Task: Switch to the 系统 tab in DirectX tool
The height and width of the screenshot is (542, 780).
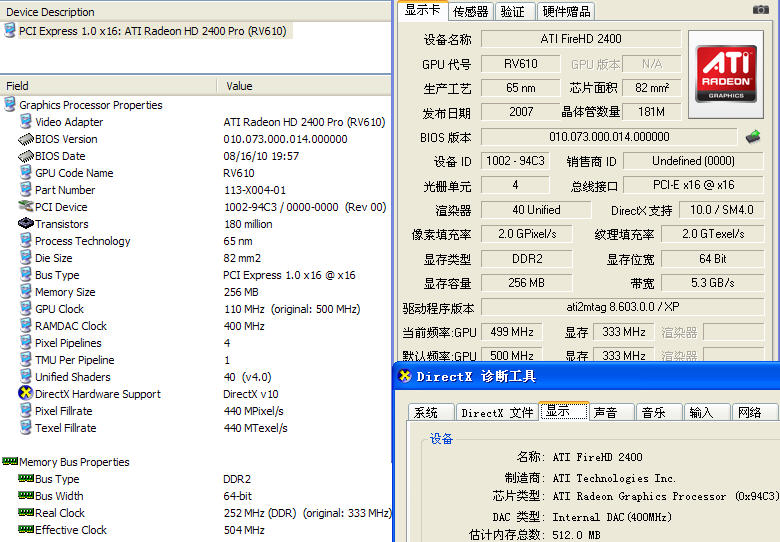Action: click(x=431, y=412)
